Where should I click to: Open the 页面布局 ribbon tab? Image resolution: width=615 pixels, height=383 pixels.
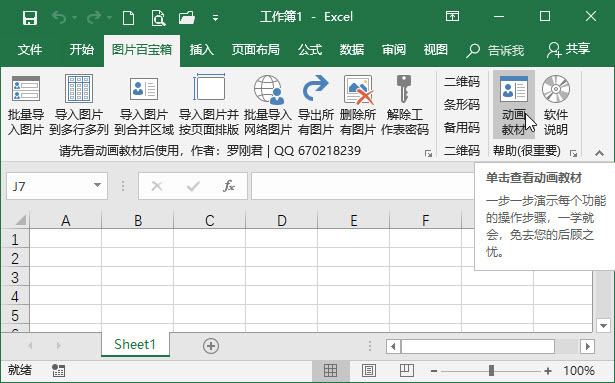255,50
